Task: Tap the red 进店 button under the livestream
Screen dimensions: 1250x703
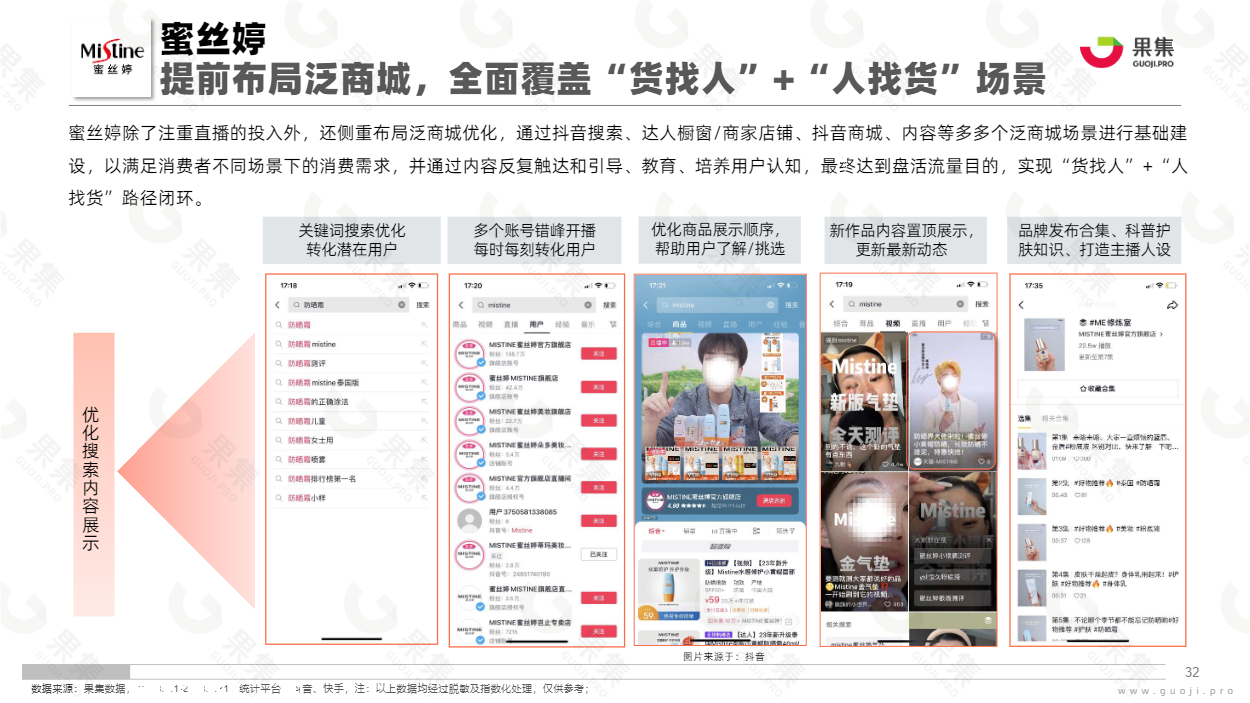Action: coord(775,501)
